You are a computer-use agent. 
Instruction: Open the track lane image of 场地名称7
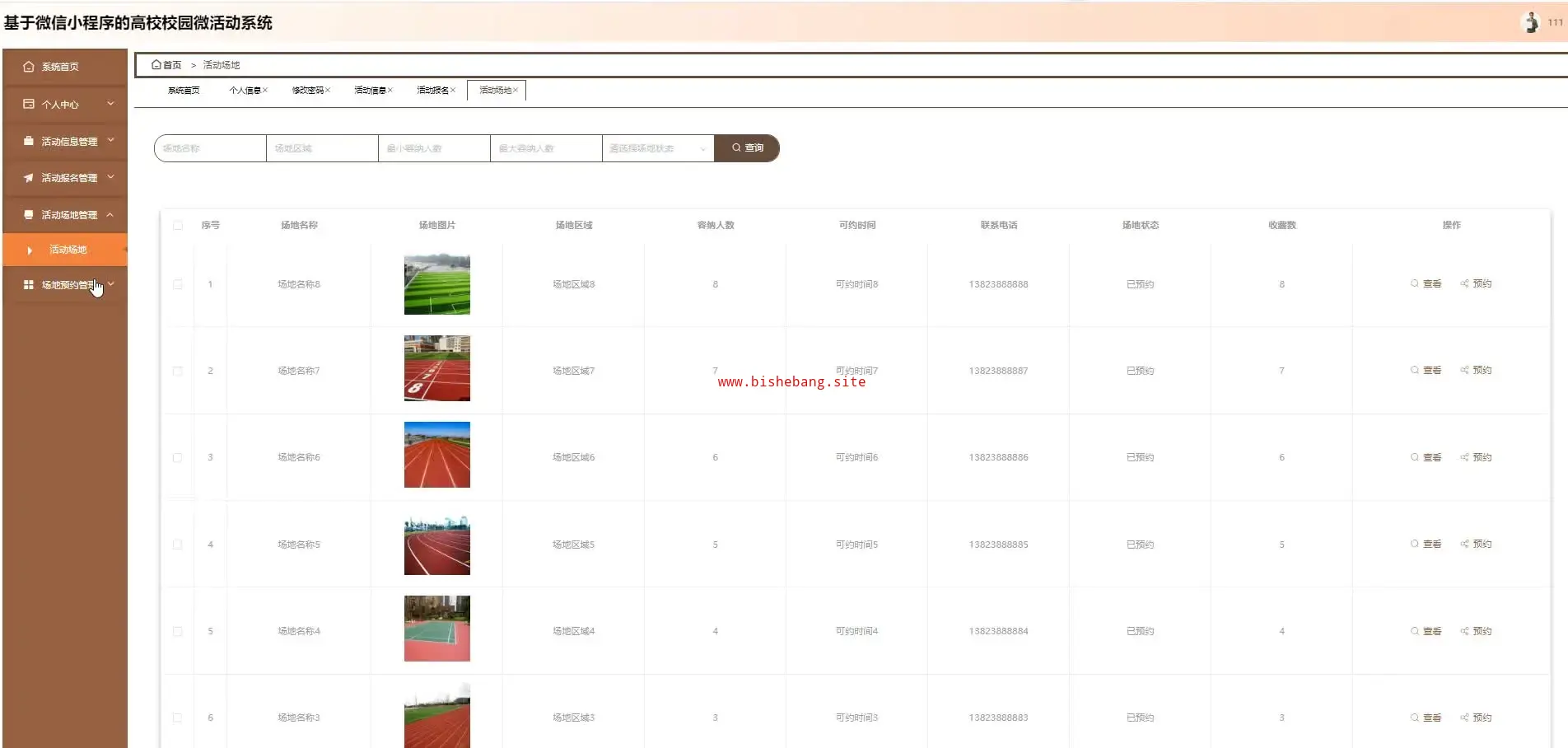point(437,368)
